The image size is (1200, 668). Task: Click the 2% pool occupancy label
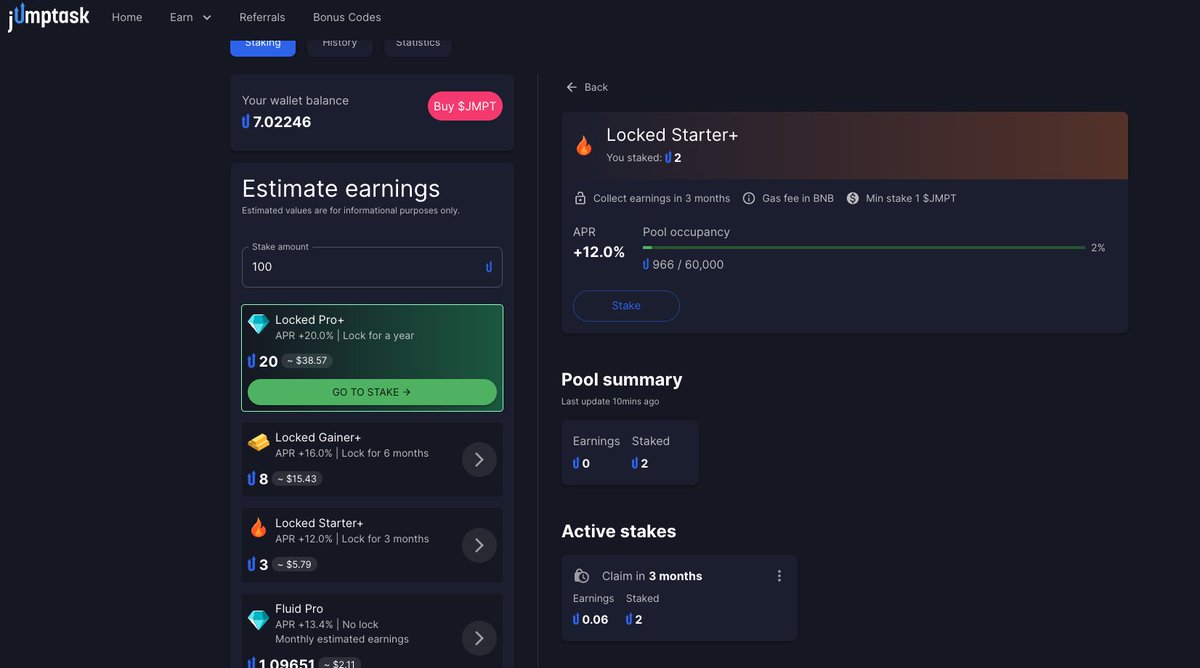click(1098, 248)
